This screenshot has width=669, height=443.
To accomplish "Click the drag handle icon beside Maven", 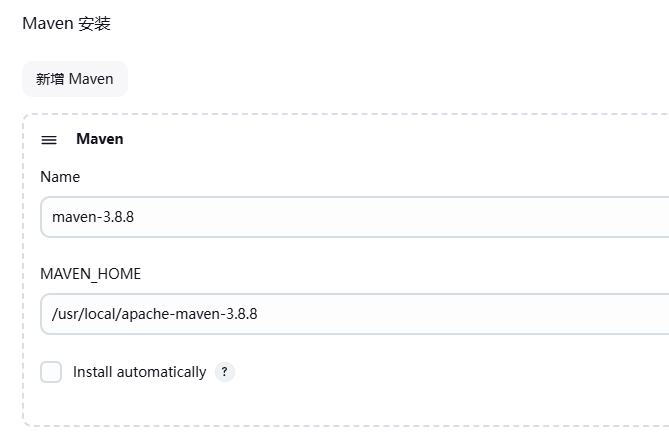I will pyautogui.click(x=49, y=140).
